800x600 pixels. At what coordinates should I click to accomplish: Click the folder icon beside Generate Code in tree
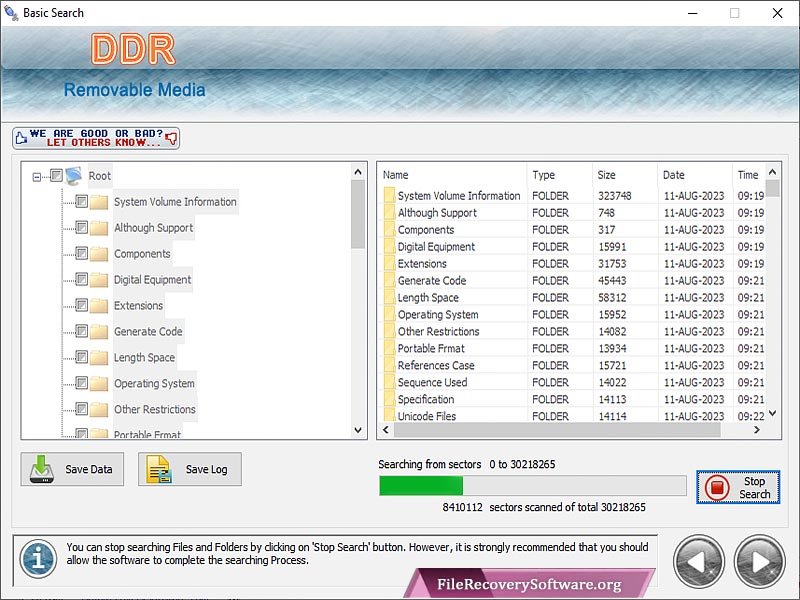[99, 332]
